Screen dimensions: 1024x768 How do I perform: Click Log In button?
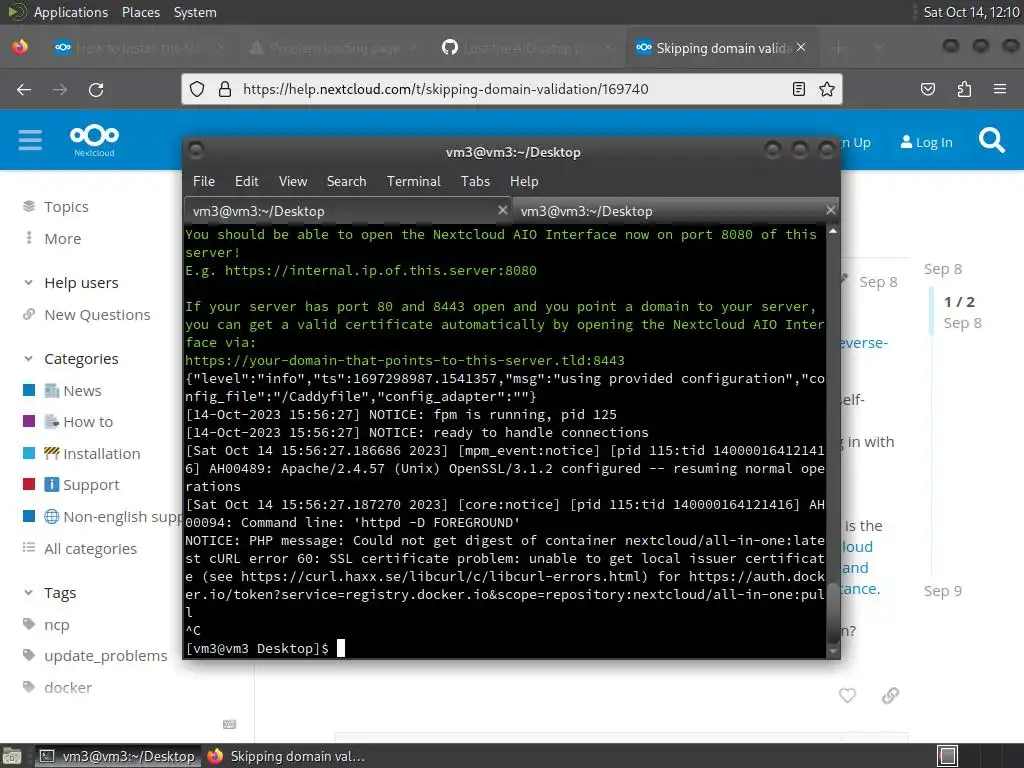pyautogui.click(x=926, y=142)
